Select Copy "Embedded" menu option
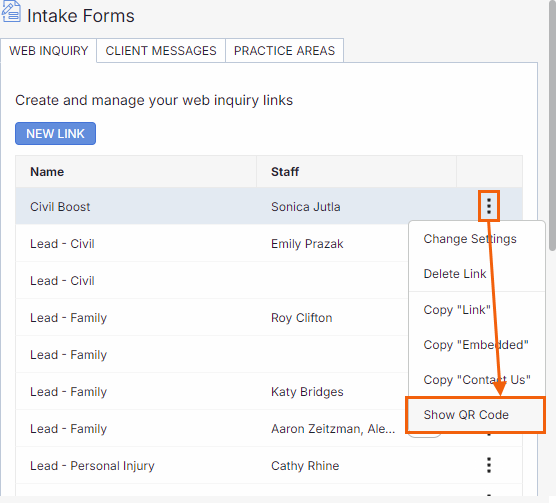The image size is (556, 503). pos(476,345)
